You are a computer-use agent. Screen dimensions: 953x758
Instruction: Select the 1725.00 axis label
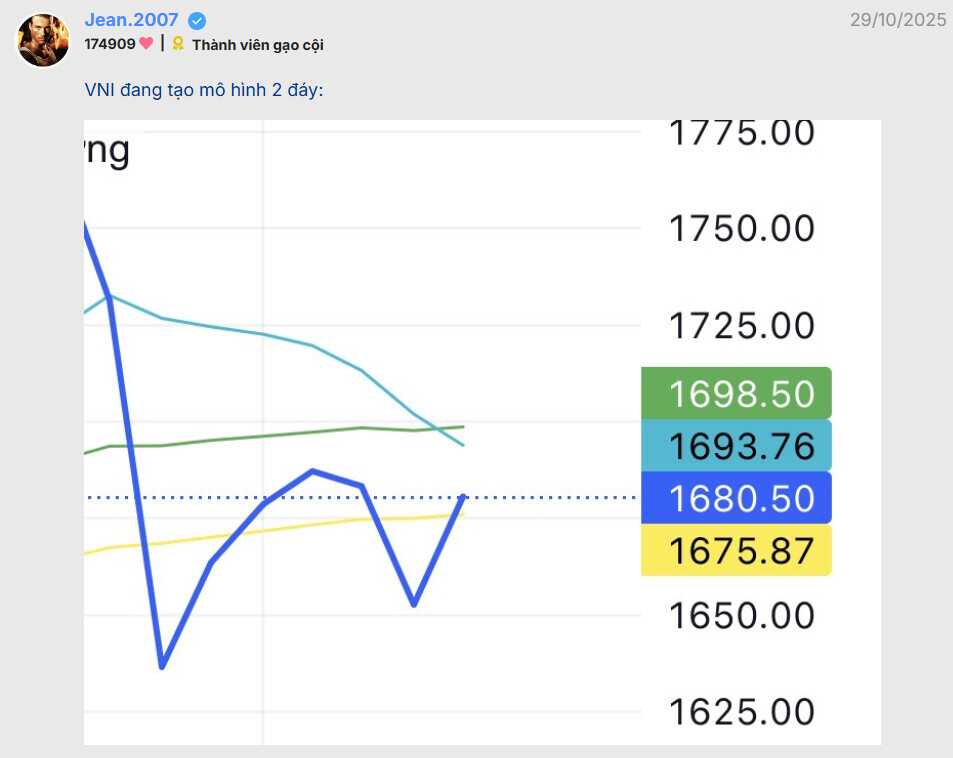point(741,326)
